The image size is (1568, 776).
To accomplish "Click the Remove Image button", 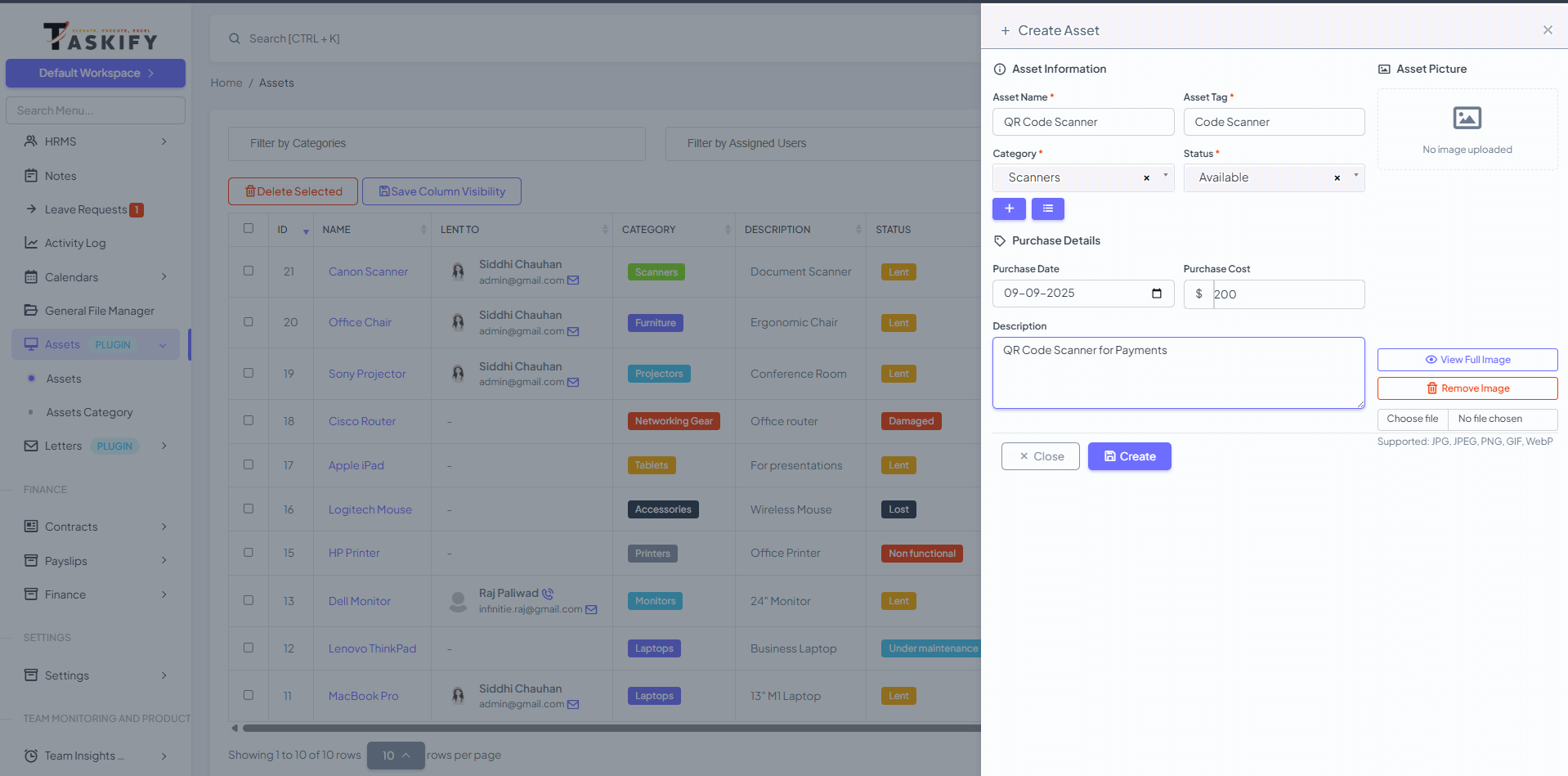I will 1467,388.
